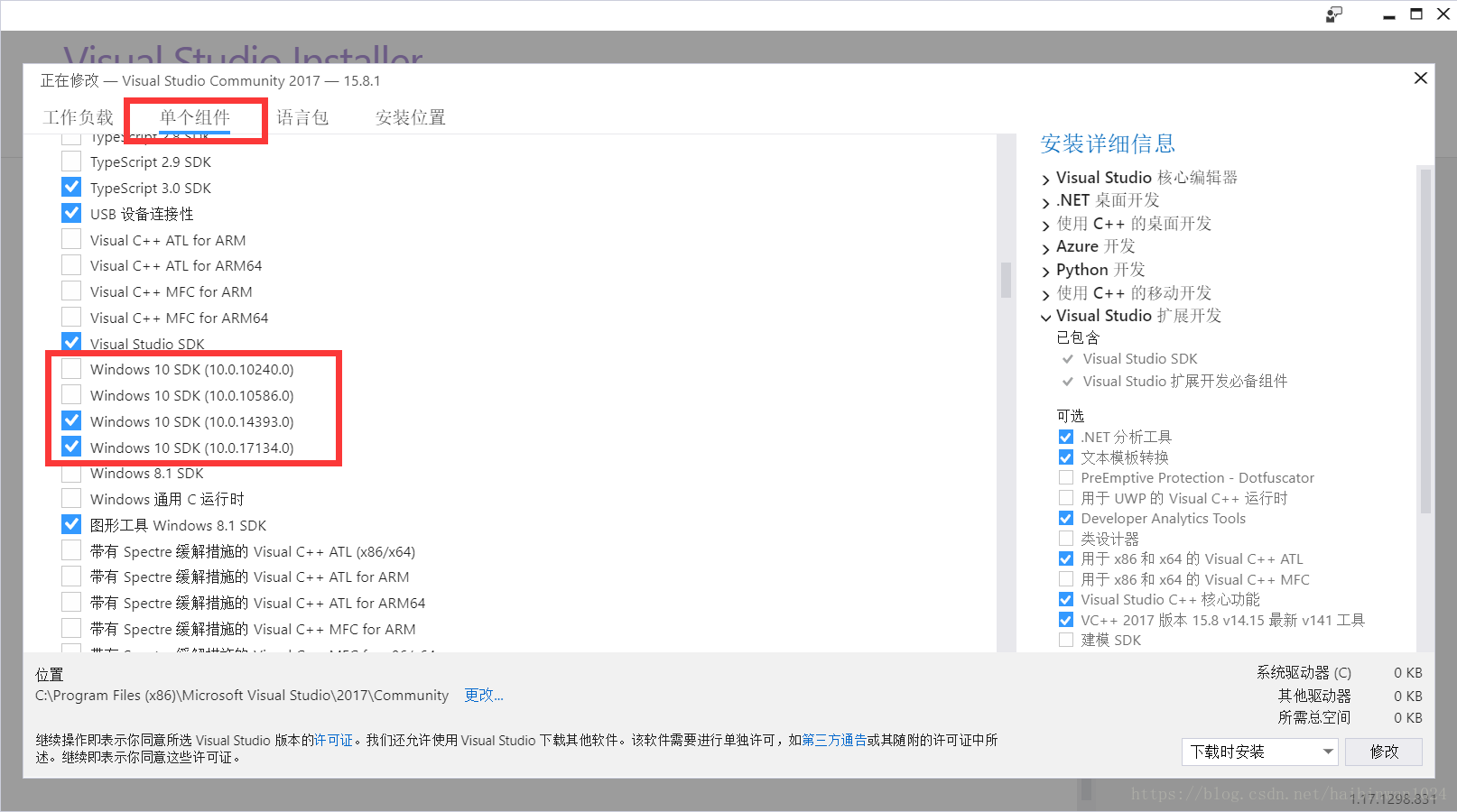This screenshot has height=812, width=1457.
Task: Enable the TypeScript 2.9 SDK component
Action: click(71, 161)
